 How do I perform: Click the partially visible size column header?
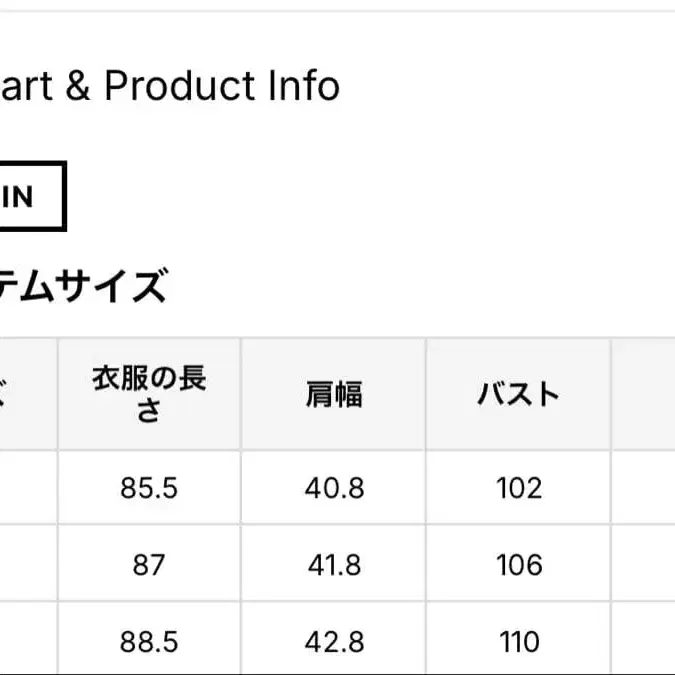pos(27,394)
